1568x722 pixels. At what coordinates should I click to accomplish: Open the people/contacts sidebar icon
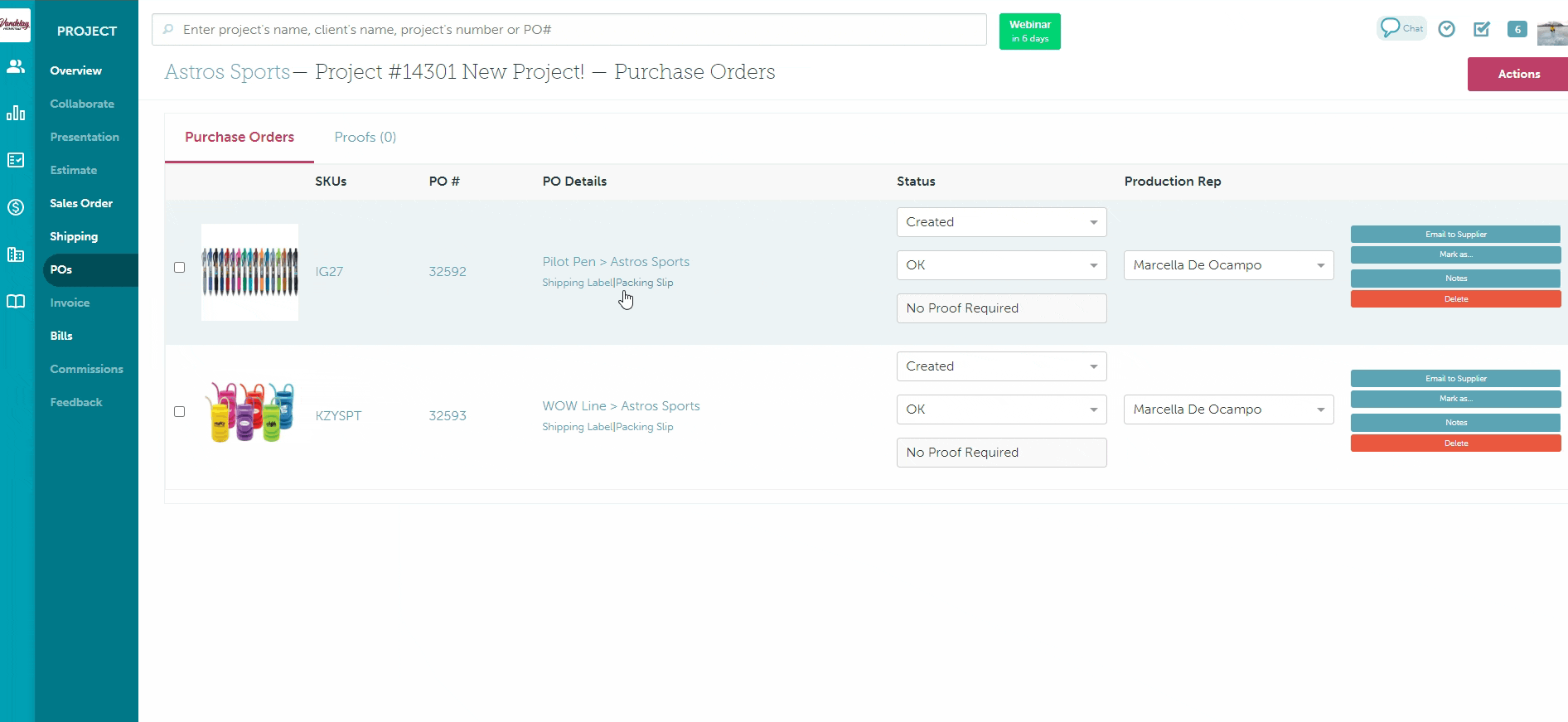click(16, 67)
